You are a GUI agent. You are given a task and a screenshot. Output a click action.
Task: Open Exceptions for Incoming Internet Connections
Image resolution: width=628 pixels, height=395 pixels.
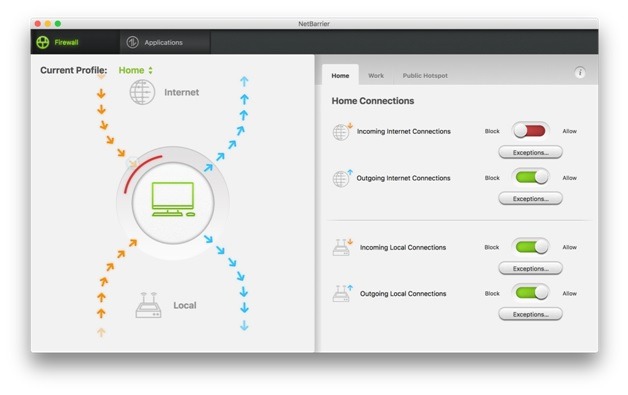pyautogui.click(x=530, y=153)
